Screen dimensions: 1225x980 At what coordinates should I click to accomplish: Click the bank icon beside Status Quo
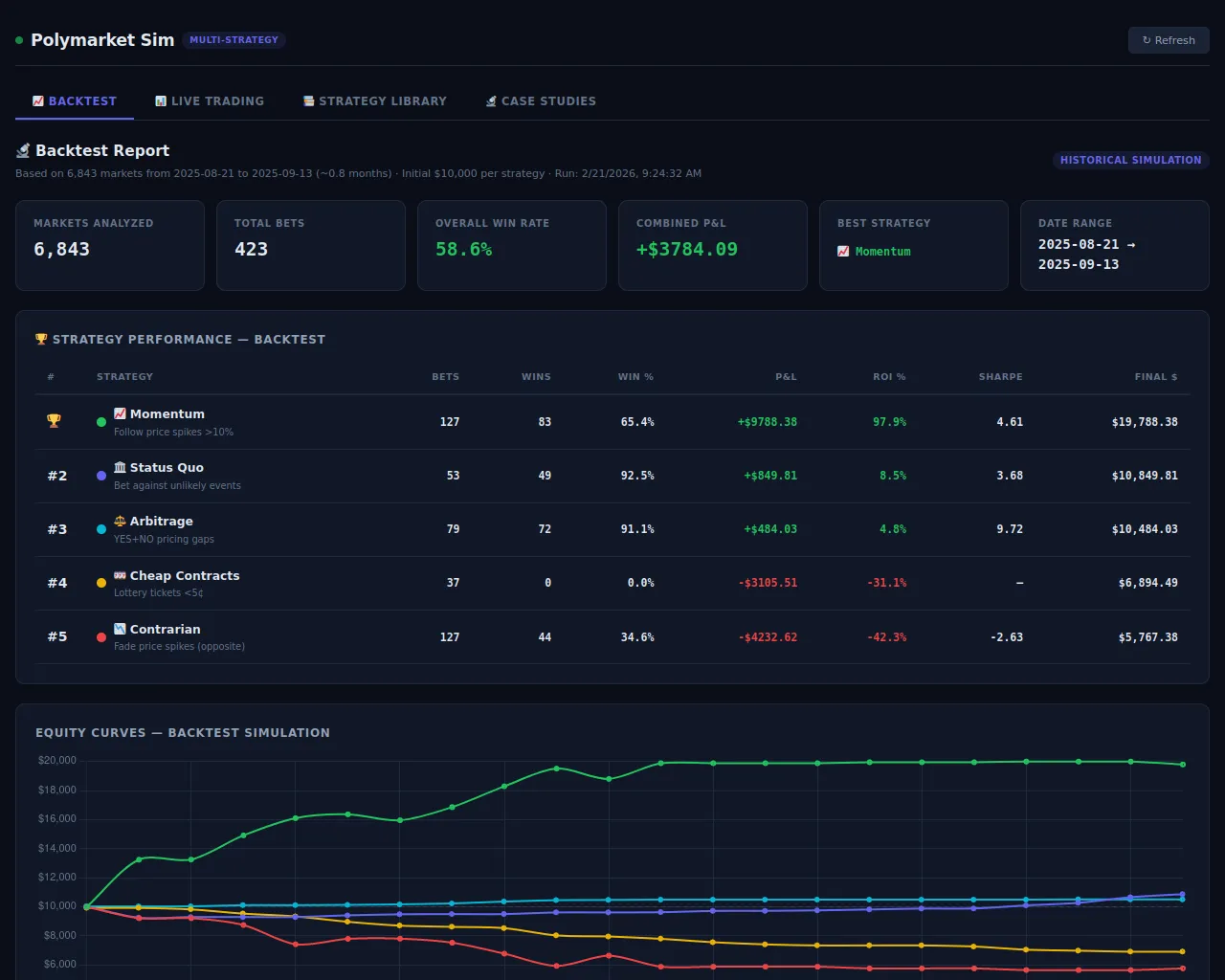point(120,467)
